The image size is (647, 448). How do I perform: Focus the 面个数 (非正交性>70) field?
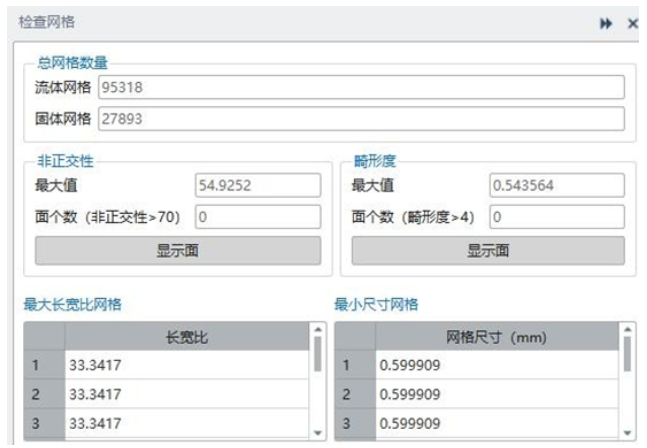point(257,216)
